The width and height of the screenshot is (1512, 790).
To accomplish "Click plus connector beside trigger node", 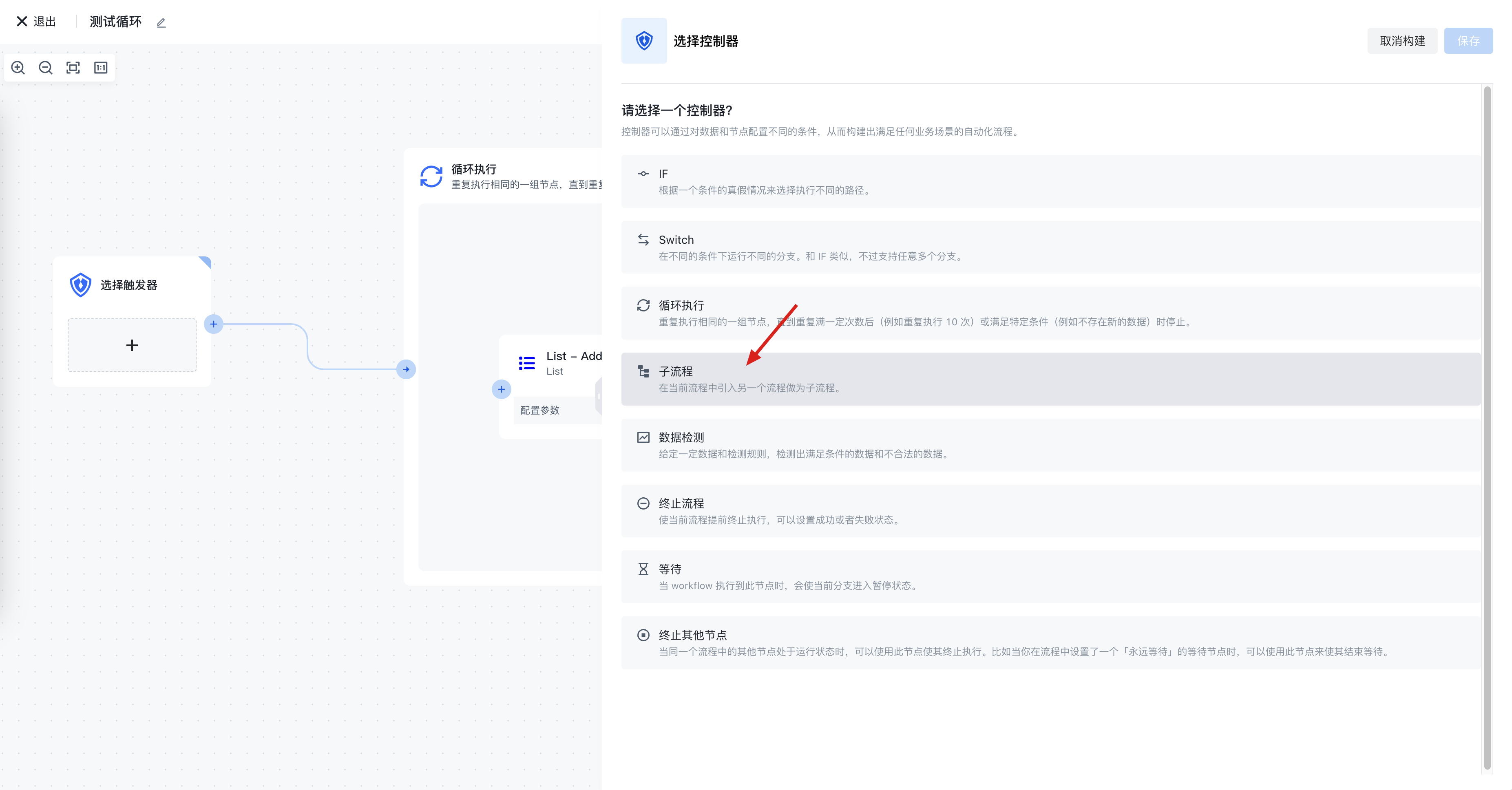I will click(x=214, y=324).
